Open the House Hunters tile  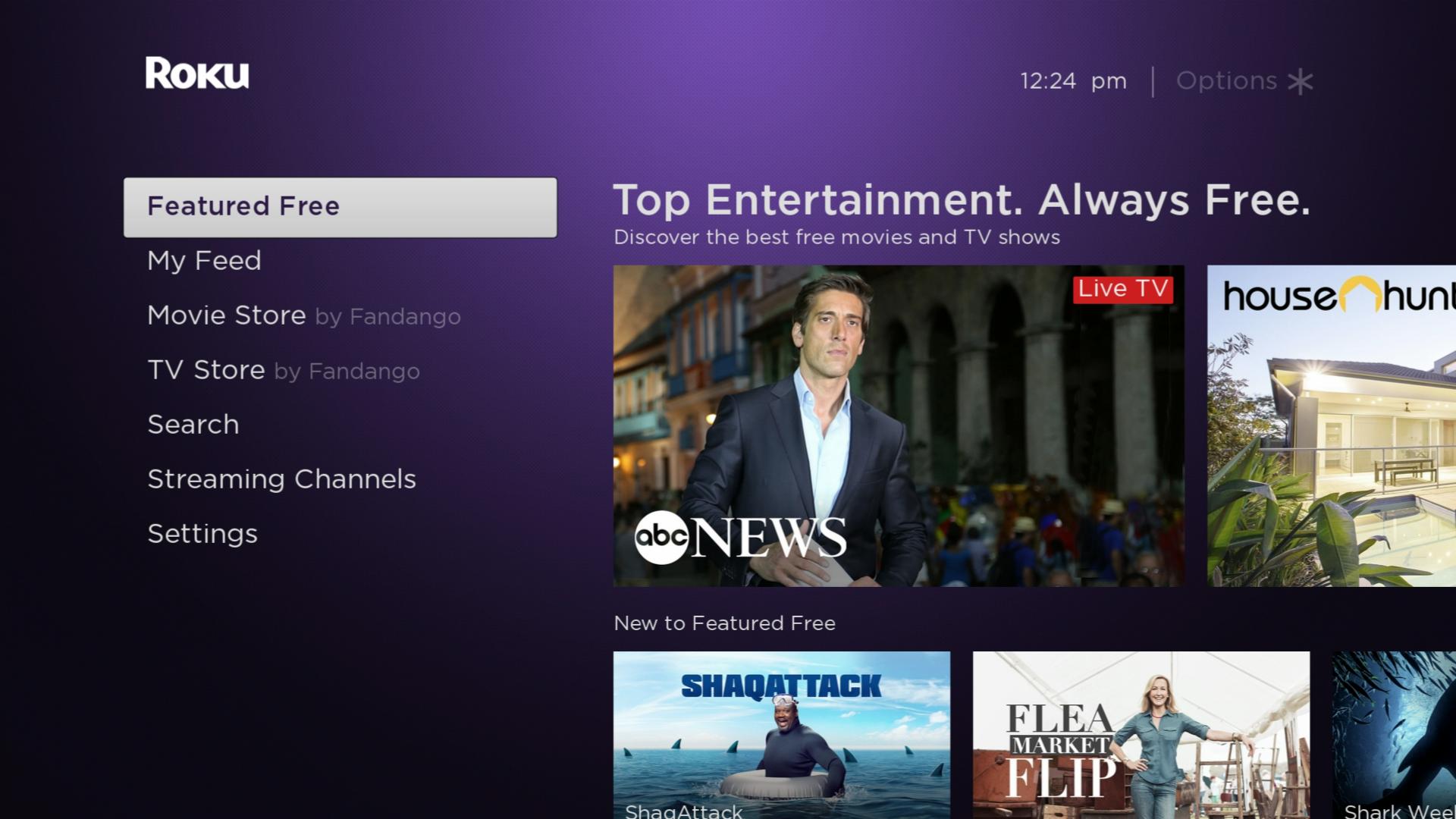click(1332, 425)
